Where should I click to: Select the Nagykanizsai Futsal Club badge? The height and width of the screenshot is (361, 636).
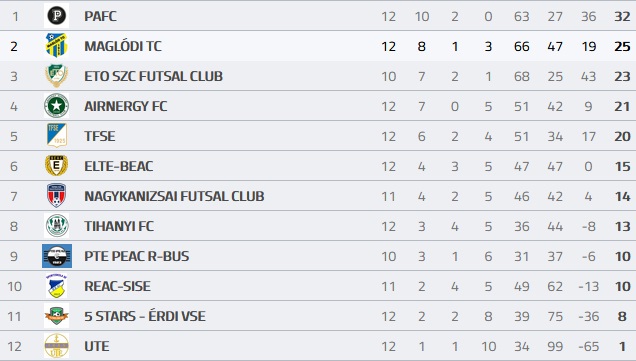point(56,196)
